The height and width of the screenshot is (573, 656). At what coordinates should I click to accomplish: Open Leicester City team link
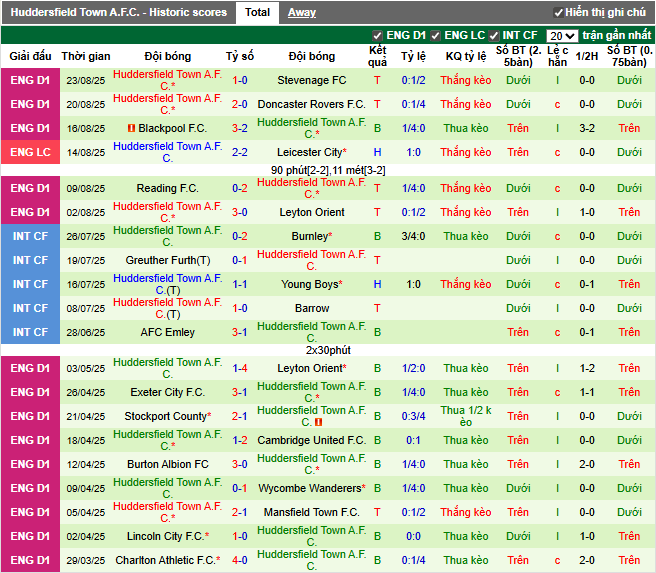tap(310, 152)
